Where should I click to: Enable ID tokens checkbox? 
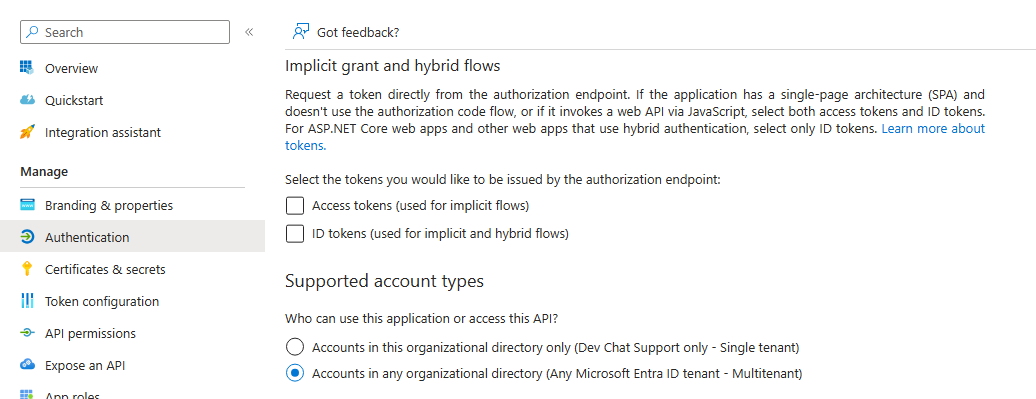295,233
